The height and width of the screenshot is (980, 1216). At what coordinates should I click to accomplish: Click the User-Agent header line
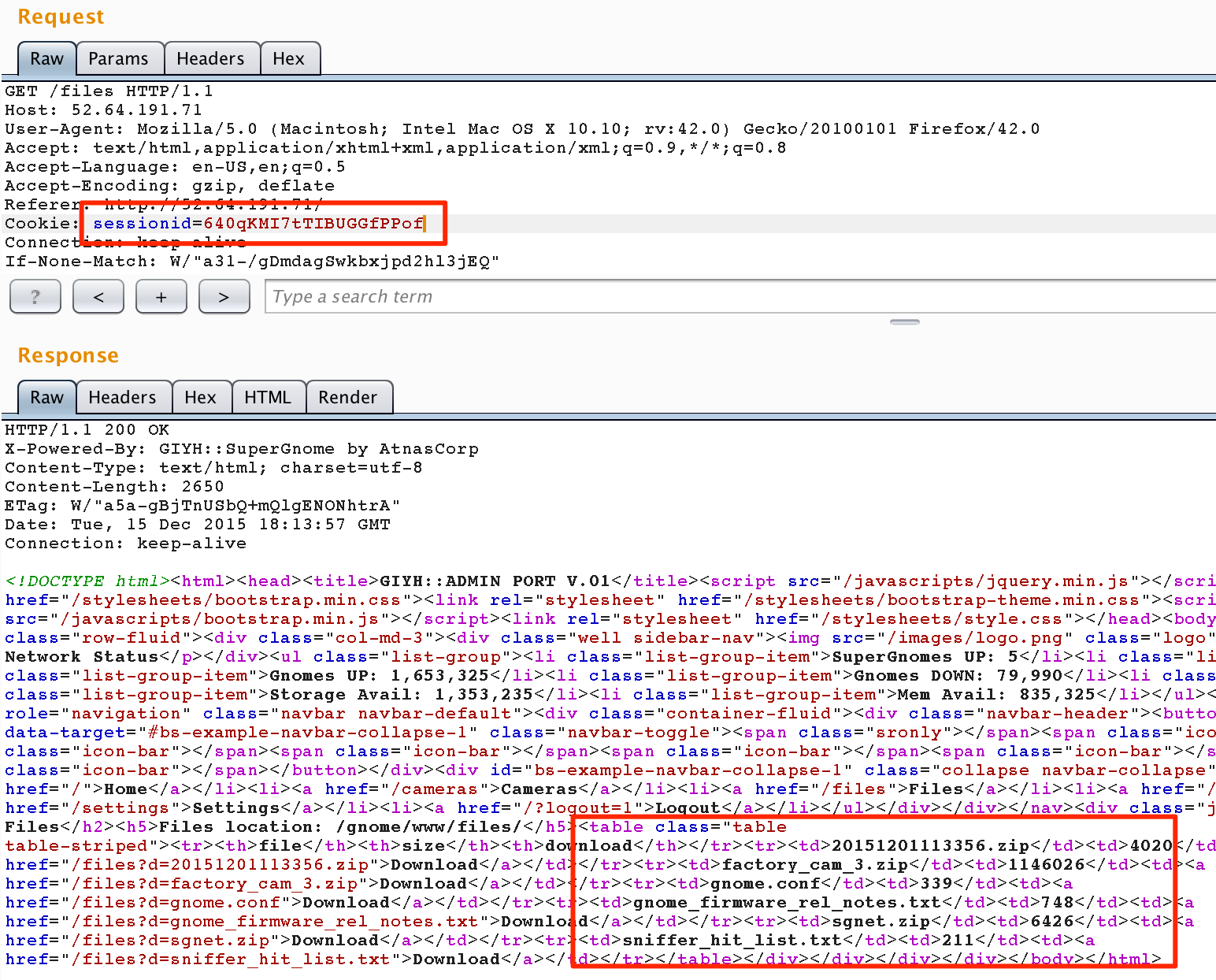tap(522, 129)
